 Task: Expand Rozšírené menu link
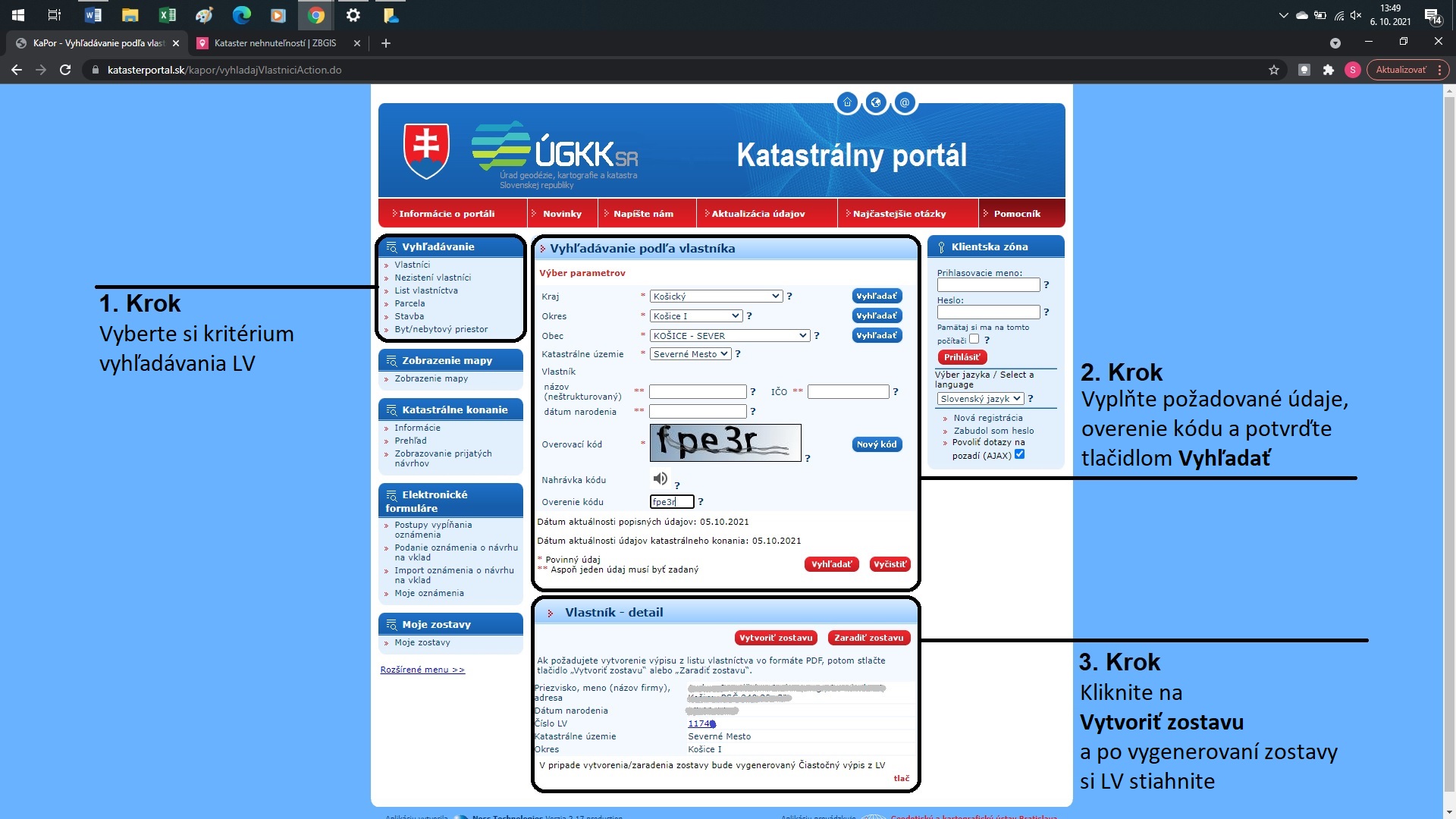422,670
